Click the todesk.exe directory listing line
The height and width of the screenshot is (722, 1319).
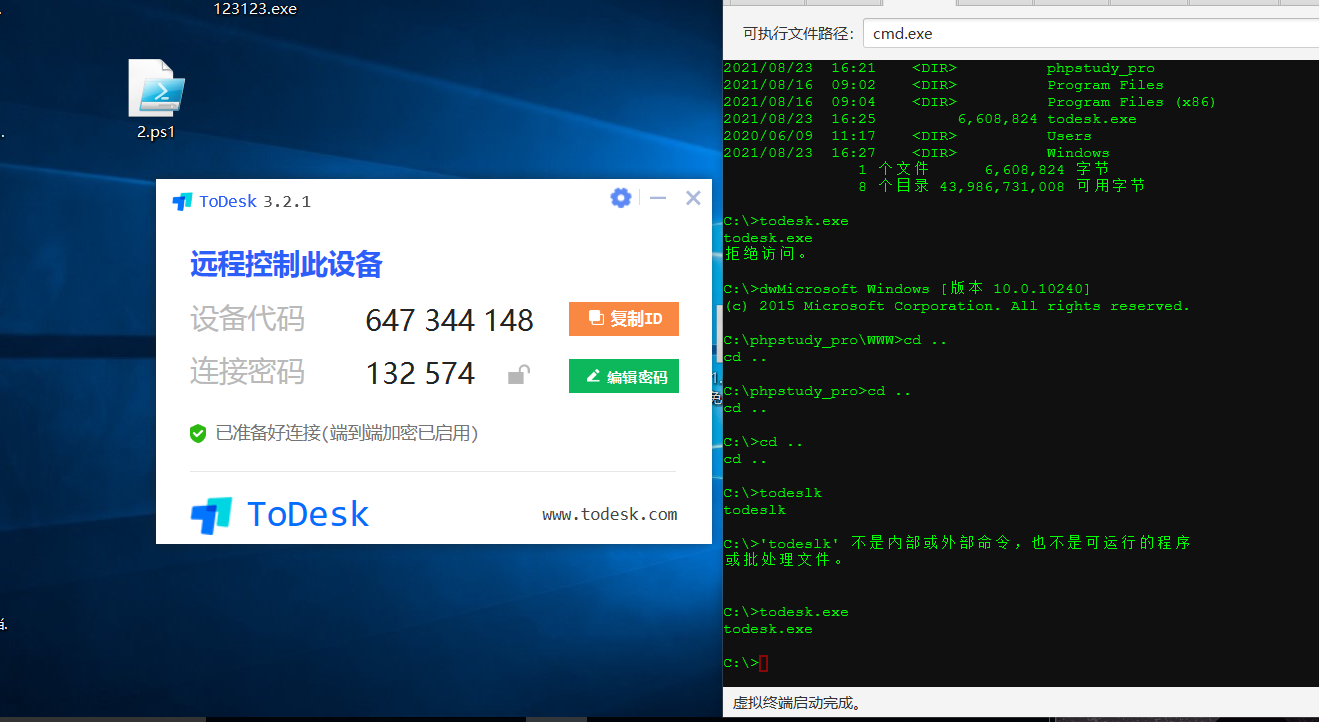930,119
